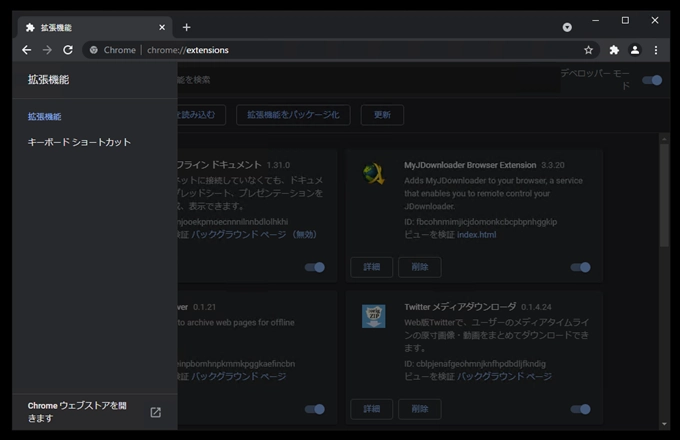Open the Chrome three-dot menu
This screenshot has width=680, height=440.
tap(656, 49)
